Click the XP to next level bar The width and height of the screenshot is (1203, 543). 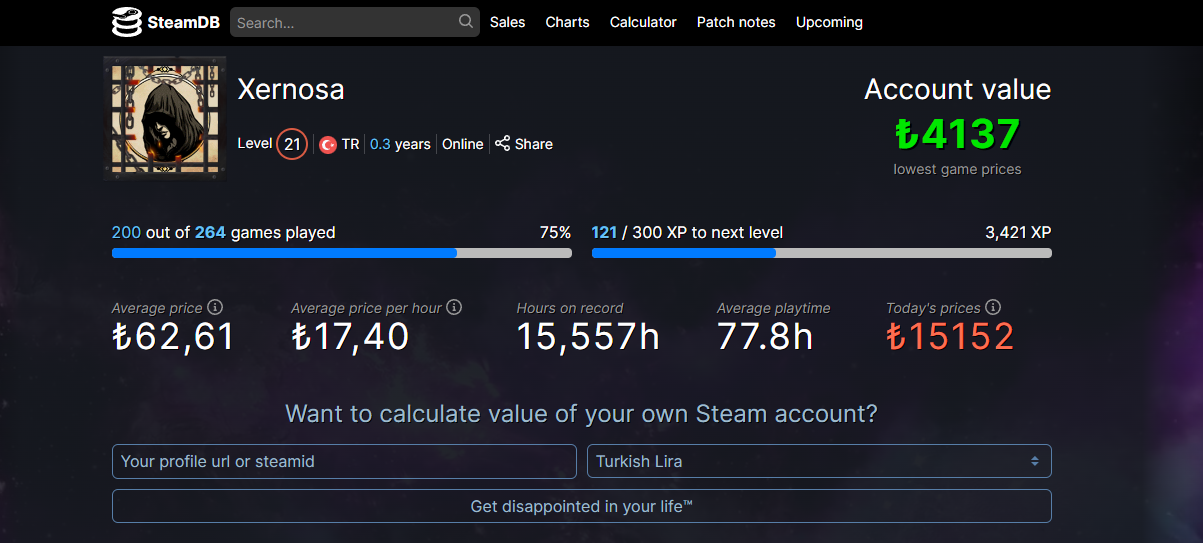point(821,253)
